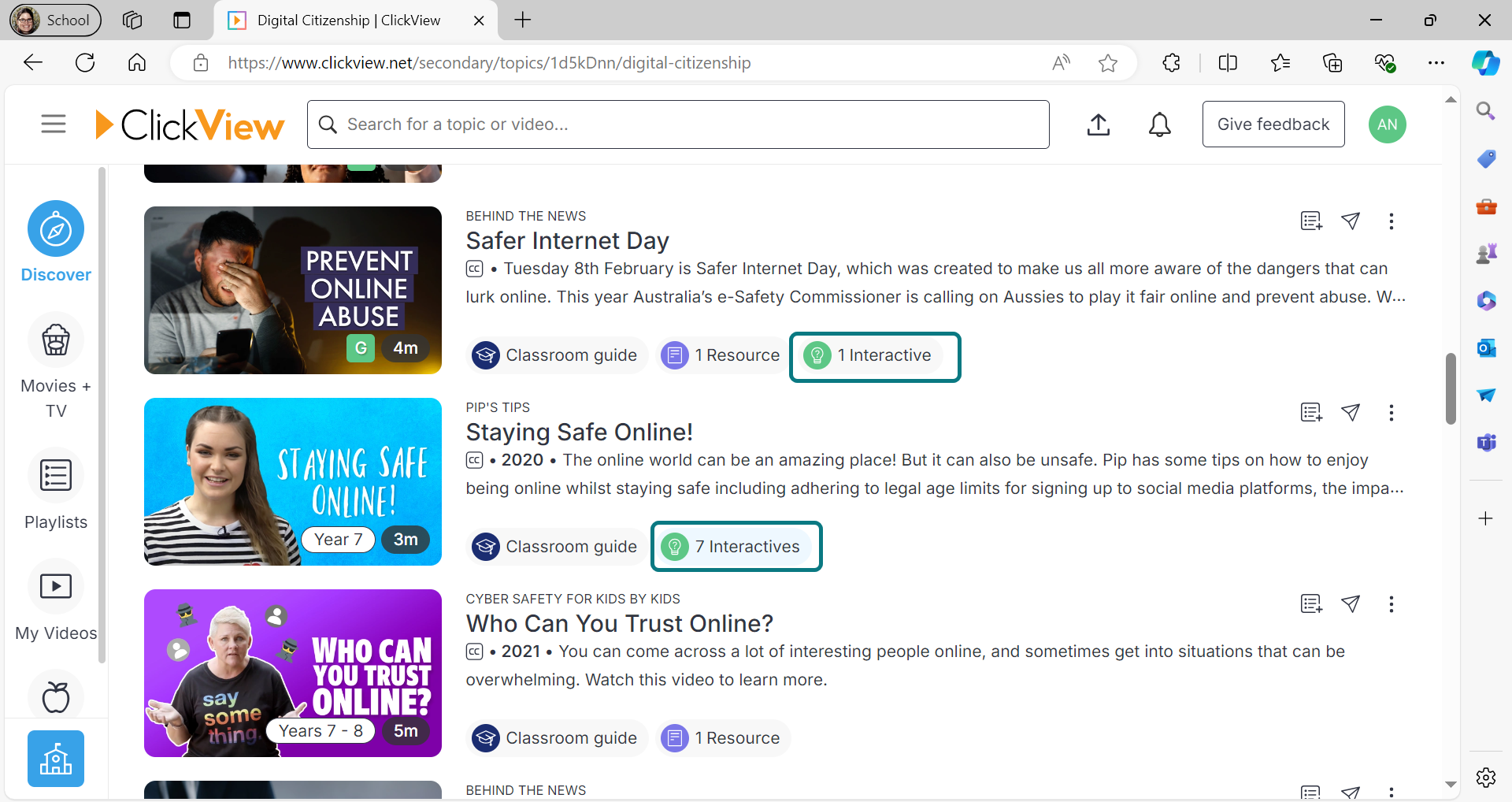Open browser Workspaces icon
1512x802 pixels.
[132, 20]
